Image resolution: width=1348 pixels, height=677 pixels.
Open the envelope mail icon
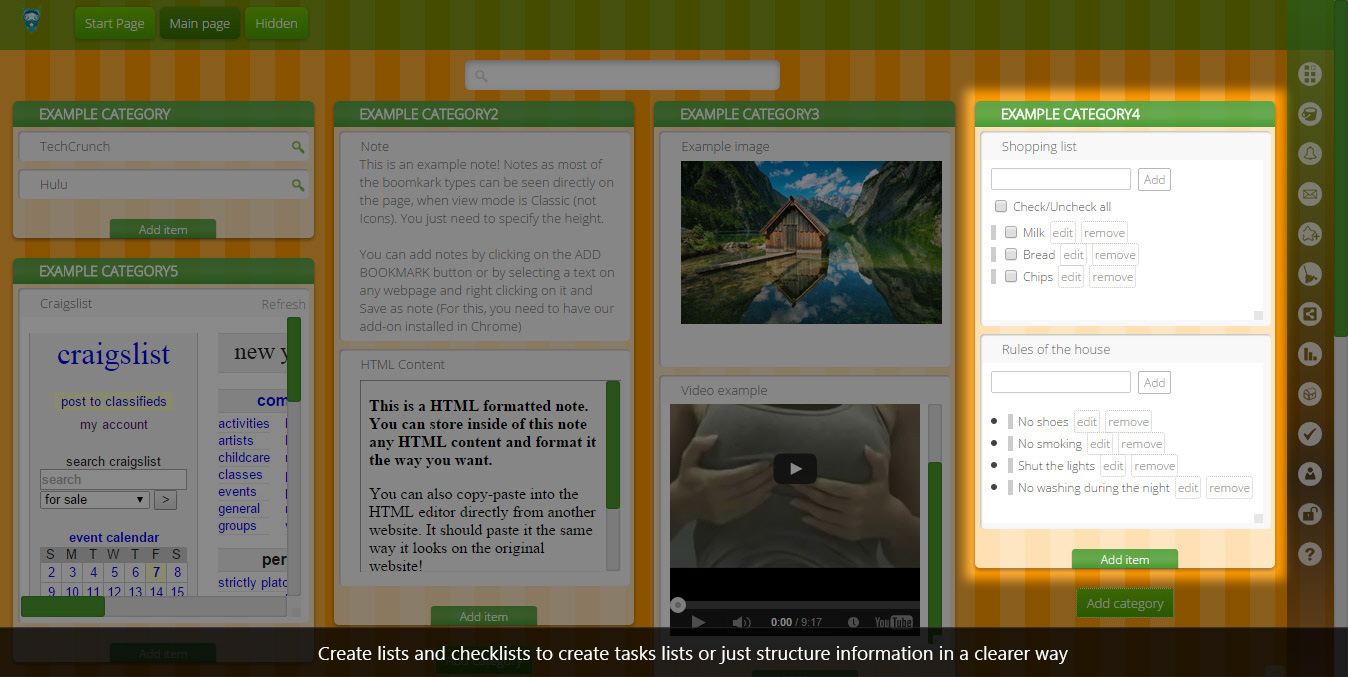pyautogui.click(x=1309, y=194)
